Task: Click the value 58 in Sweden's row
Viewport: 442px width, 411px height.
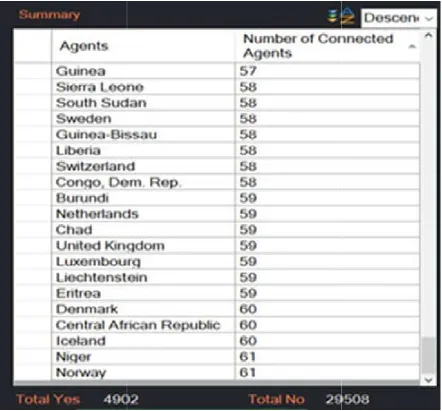Action: (x=248, y=119)
